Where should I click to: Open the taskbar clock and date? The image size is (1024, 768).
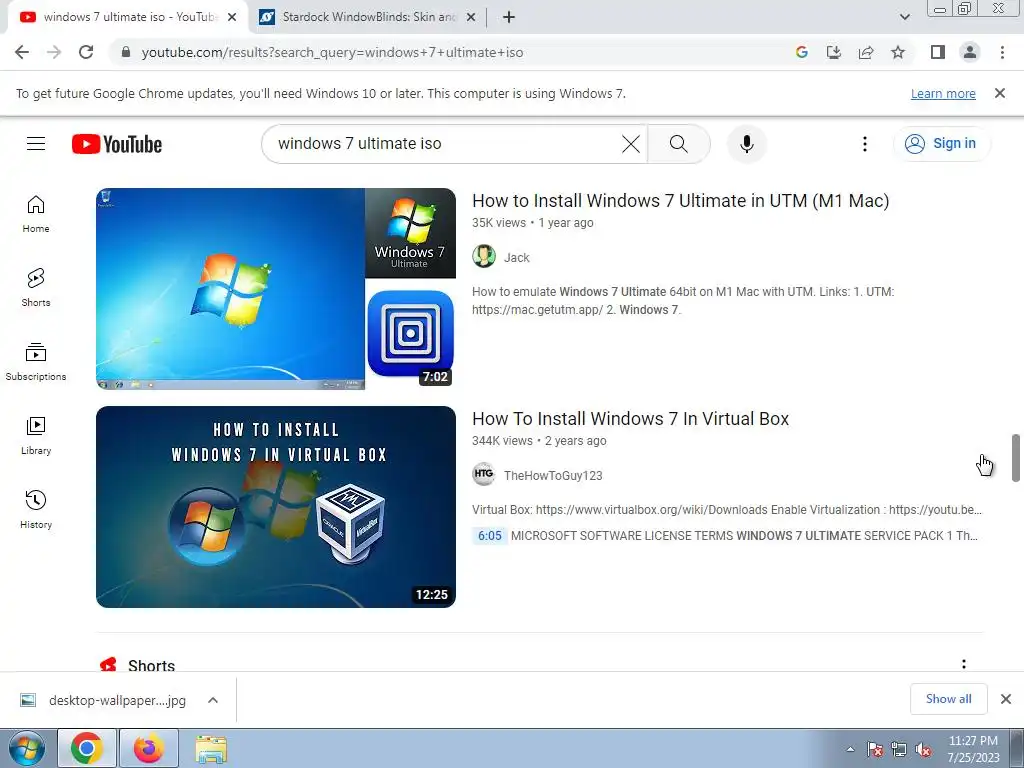973,749
